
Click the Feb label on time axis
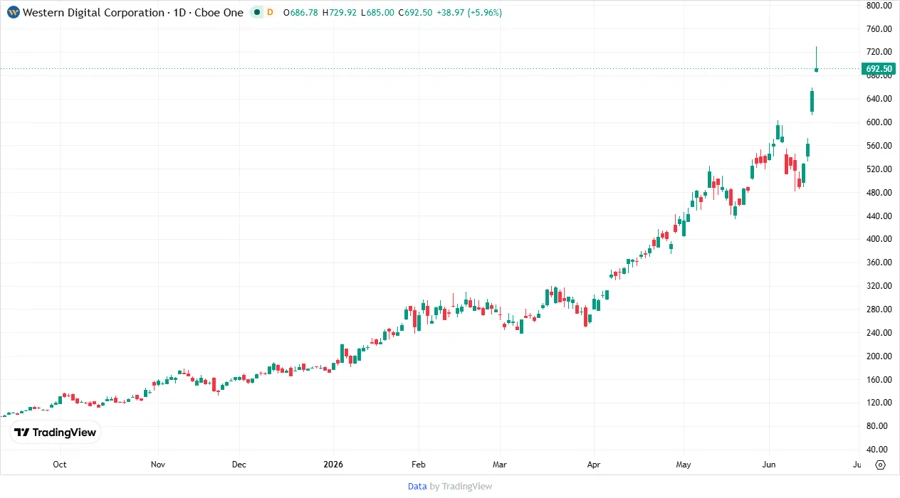tap(418, 464)
